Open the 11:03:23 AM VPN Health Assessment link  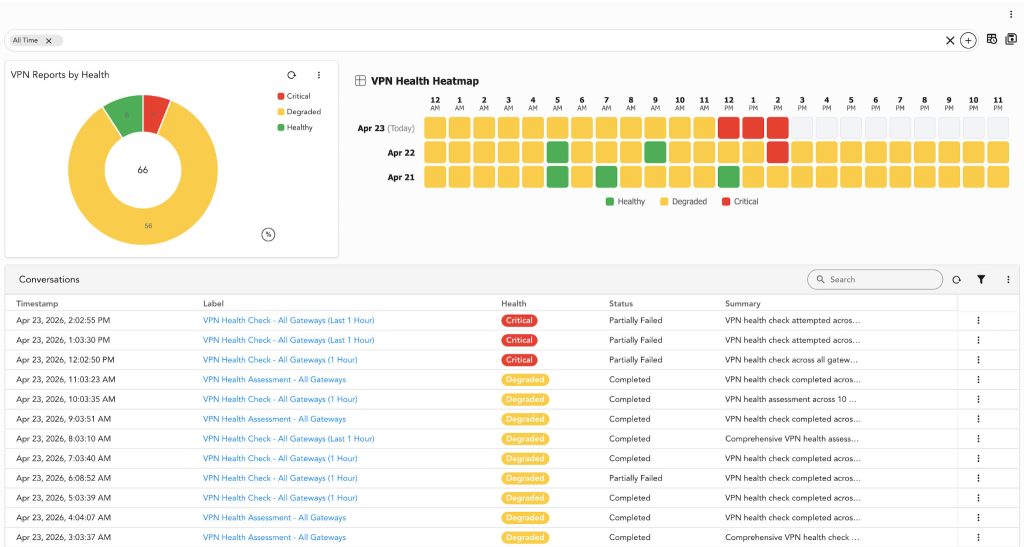[x=274, y=380]
